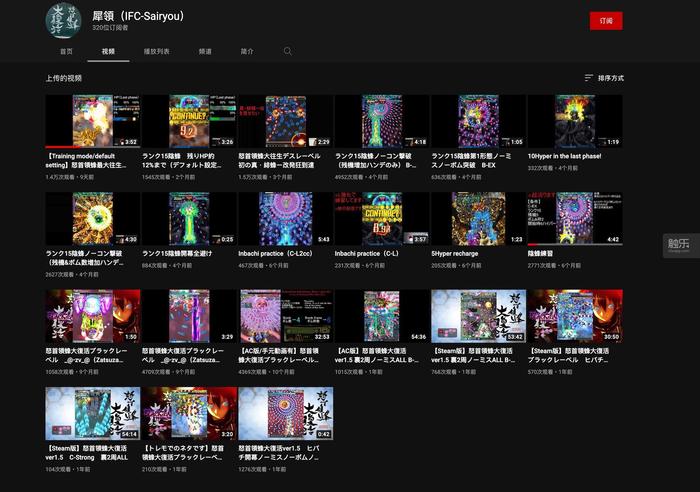Image resolution: width=700 pixels, height=492 pixels.
Task: Open the thumbnail marked 1:05
Action: coord(479,121)
